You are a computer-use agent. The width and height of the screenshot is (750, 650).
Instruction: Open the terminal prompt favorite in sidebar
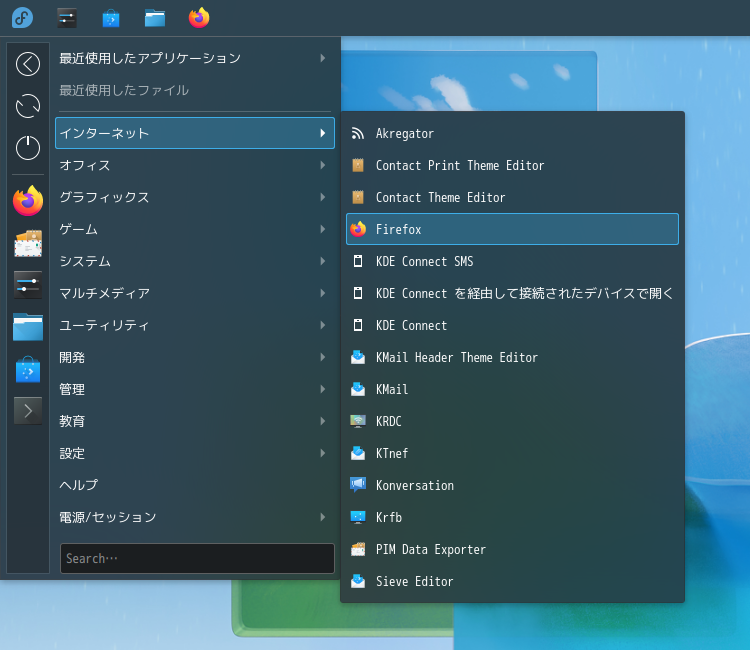click(x=28, y=411)
